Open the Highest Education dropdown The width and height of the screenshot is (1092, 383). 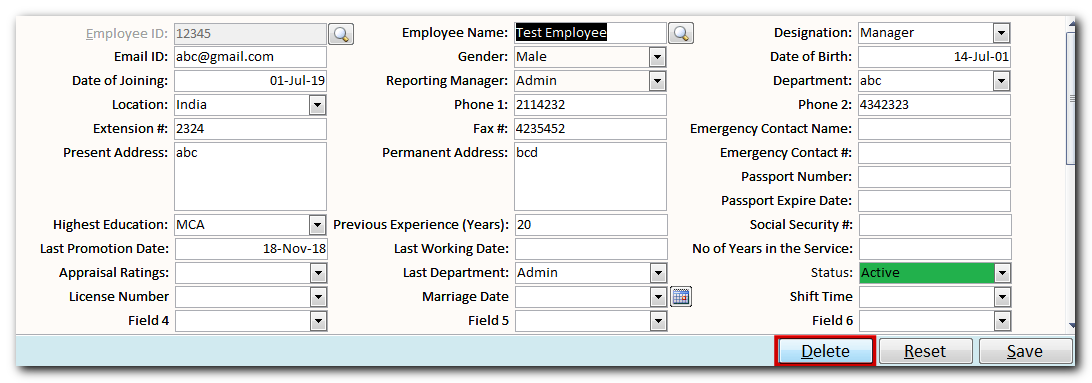pyautogui.click(x=318, y=225)
